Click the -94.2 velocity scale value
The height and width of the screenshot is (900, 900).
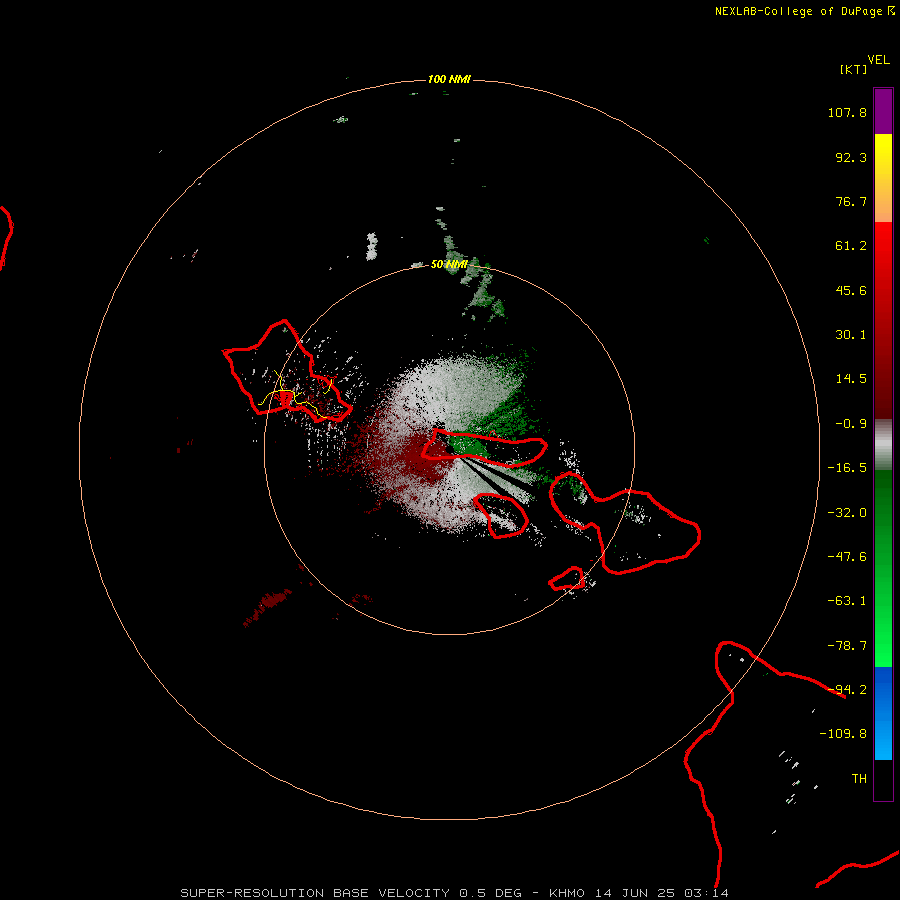click(x=847, y=690)
